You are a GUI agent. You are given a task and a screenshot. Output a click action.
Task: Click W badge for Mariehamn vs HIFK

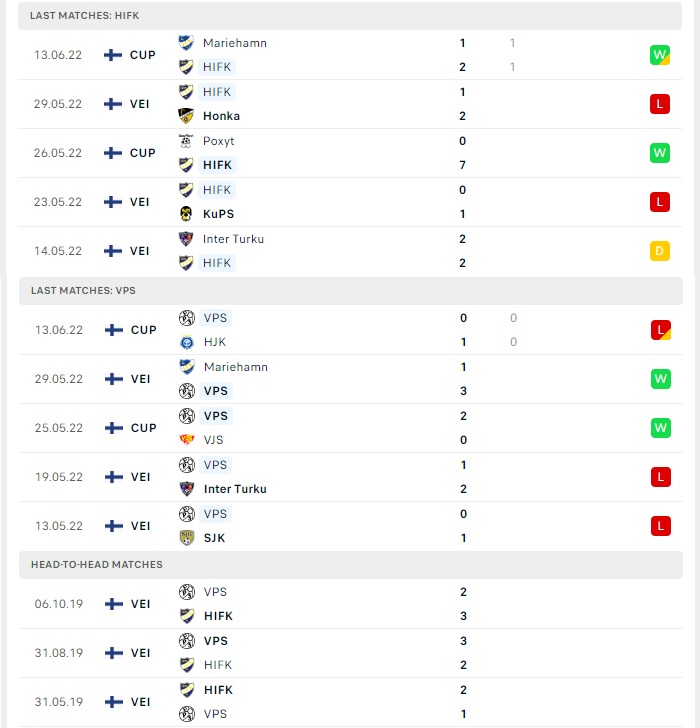[660, 55]
